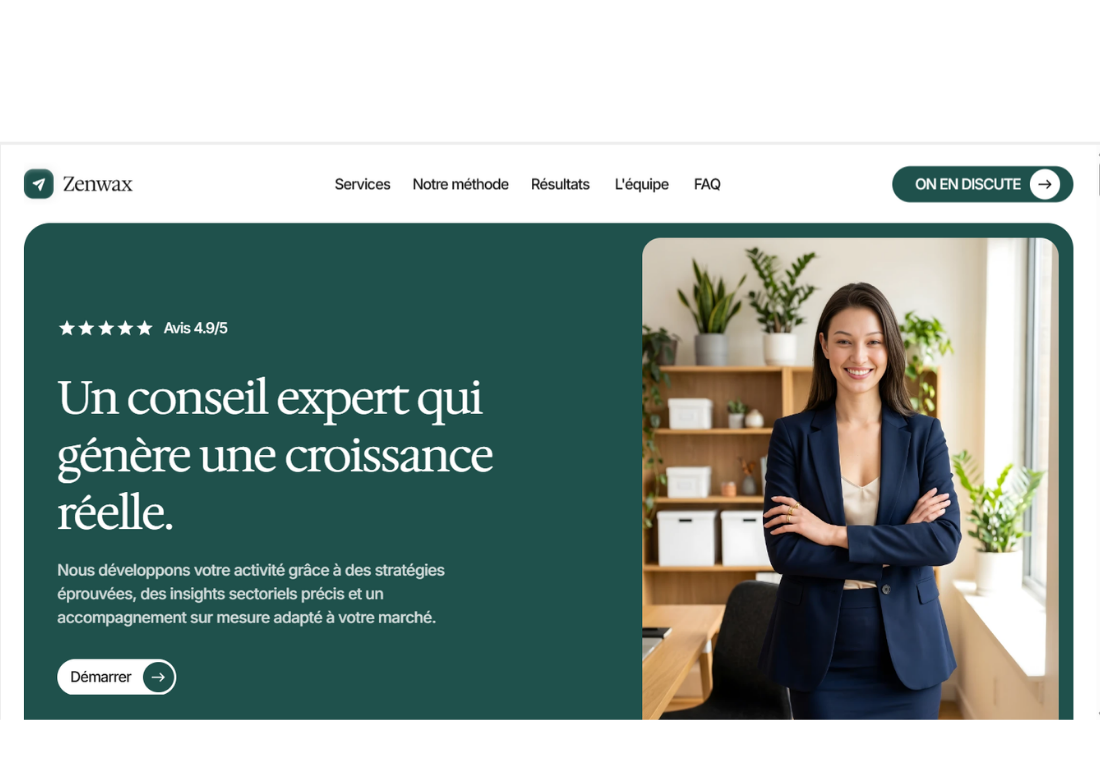Click the arrow circle inside ON EN DISCUTE
The height and width of the screenshot is (768, 1100).
click(x=1045, y=184)
